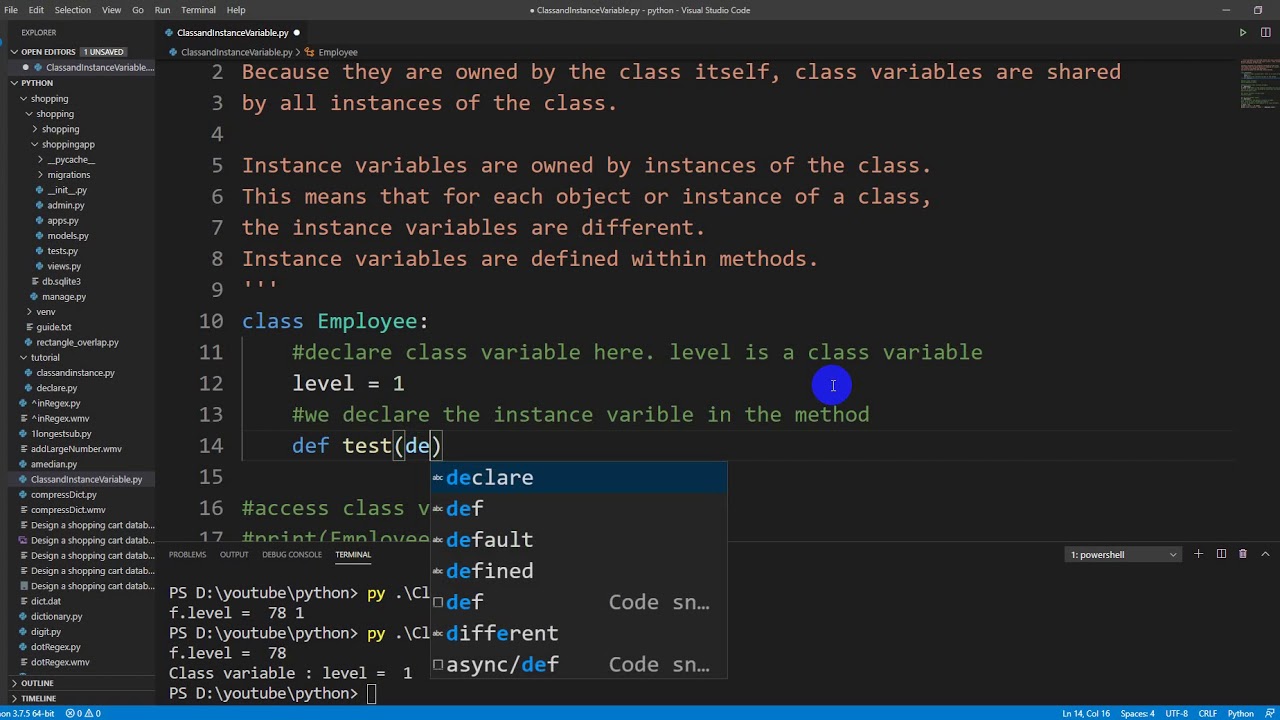This screenshot has width=1280, height=720.
Task: Click the Employee symbol in the breadcrumb
Action: [x=338, y=52]
